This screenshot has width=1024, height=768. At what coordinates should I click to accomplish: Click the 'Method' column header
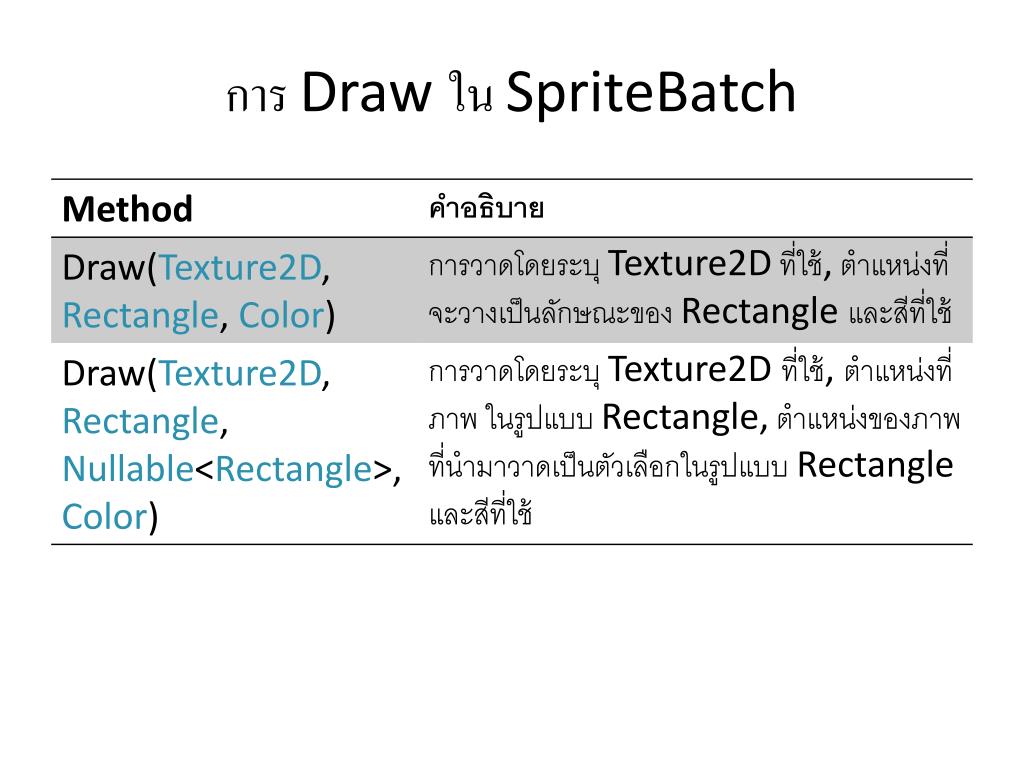tap(127, 209)
